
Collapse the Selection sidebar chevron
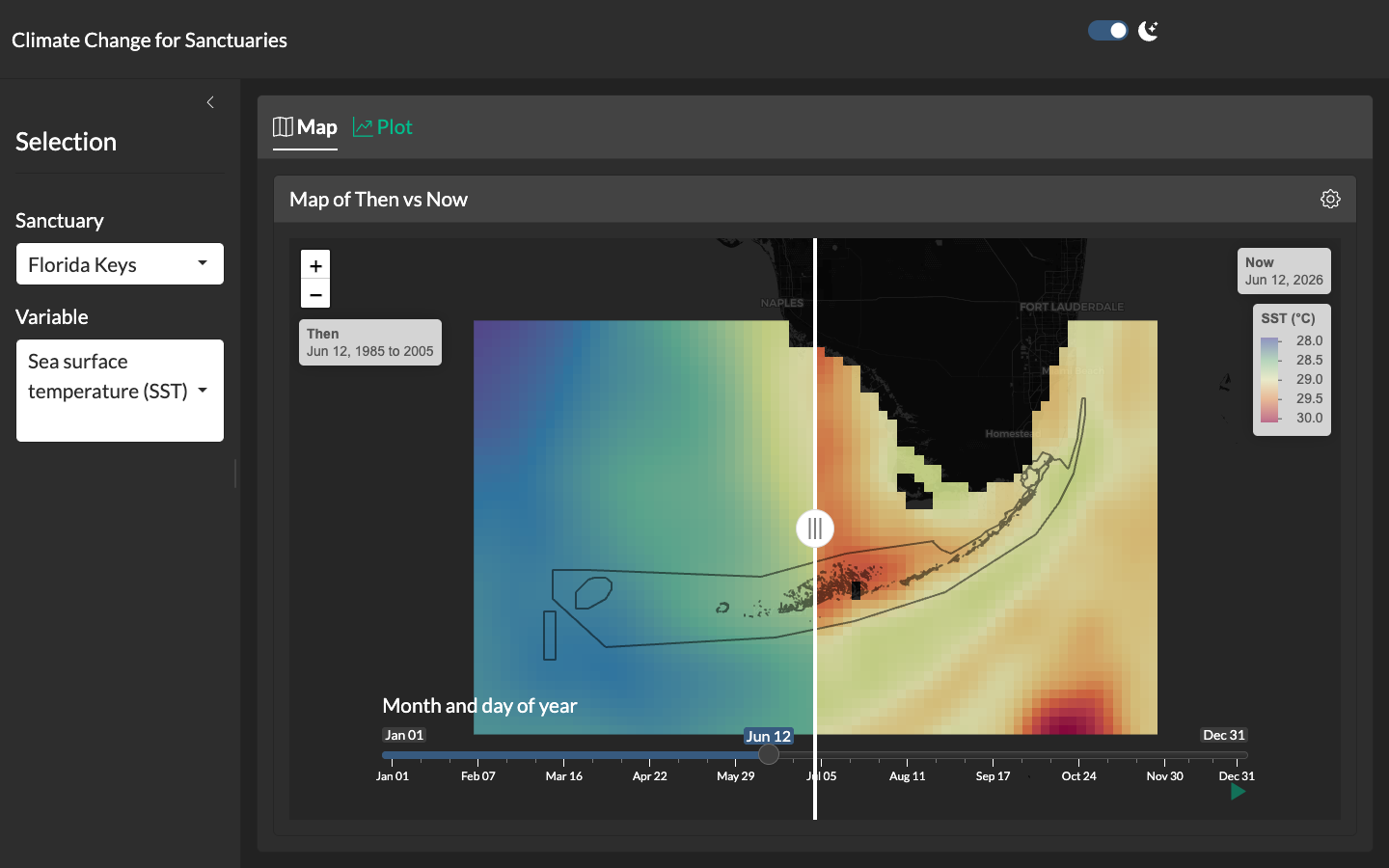(x=210, y=102)
